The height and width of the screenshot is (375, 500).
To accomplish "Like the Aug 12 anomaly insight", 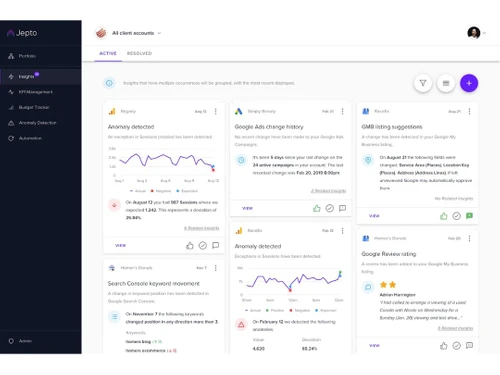I will 190,246.
